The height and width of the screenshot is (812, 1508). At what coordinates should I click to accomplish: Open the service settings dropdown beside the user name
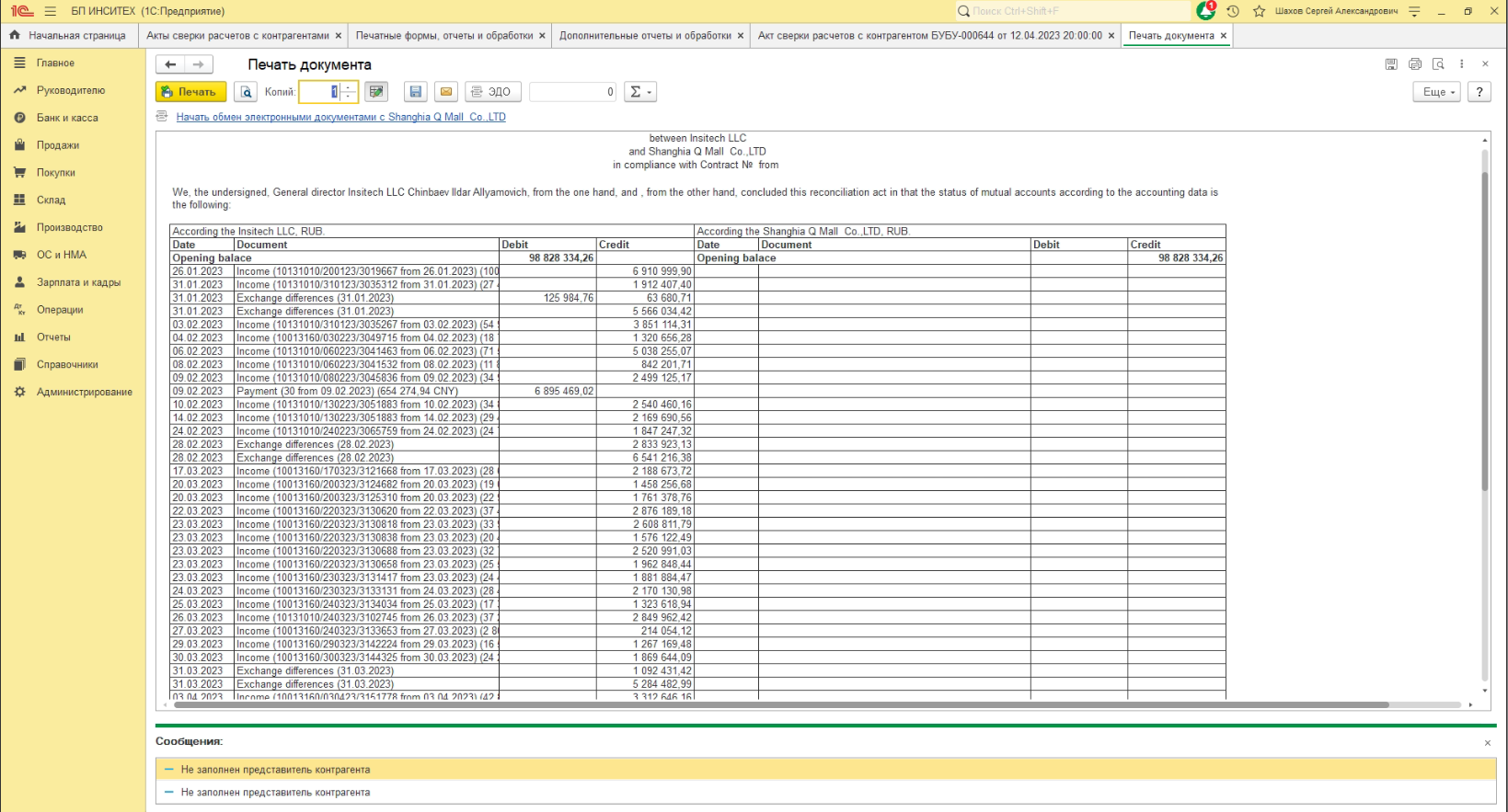pyautogui.click(x=1415, y=11)
